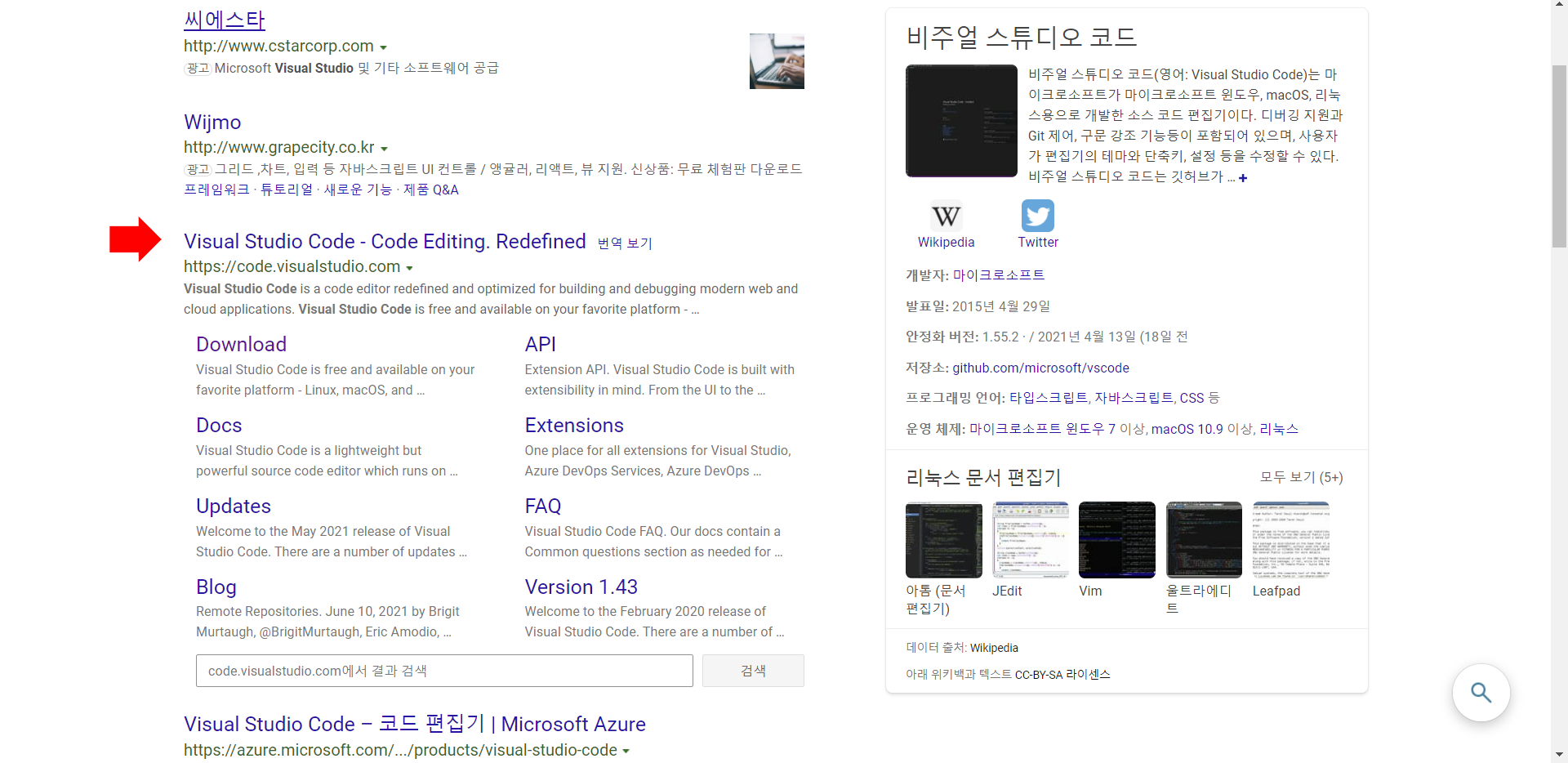Screen dimensions: 1568x763
Task: Open the 아톰 editor thumbnail
Action: 944,540
